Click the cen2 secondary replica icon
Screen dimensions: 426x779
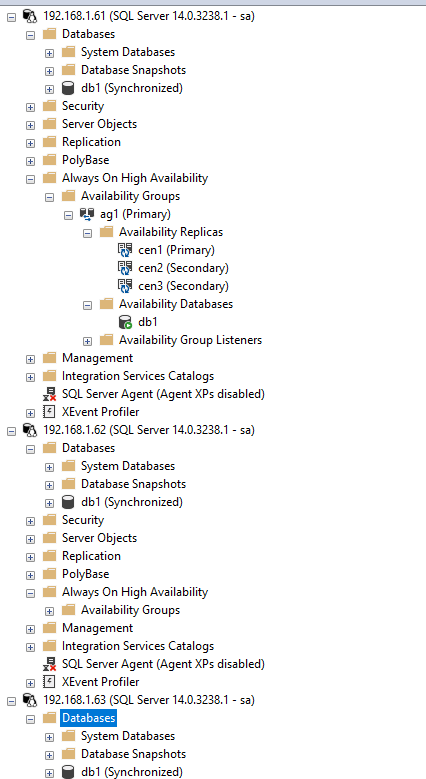coord(125,268)
